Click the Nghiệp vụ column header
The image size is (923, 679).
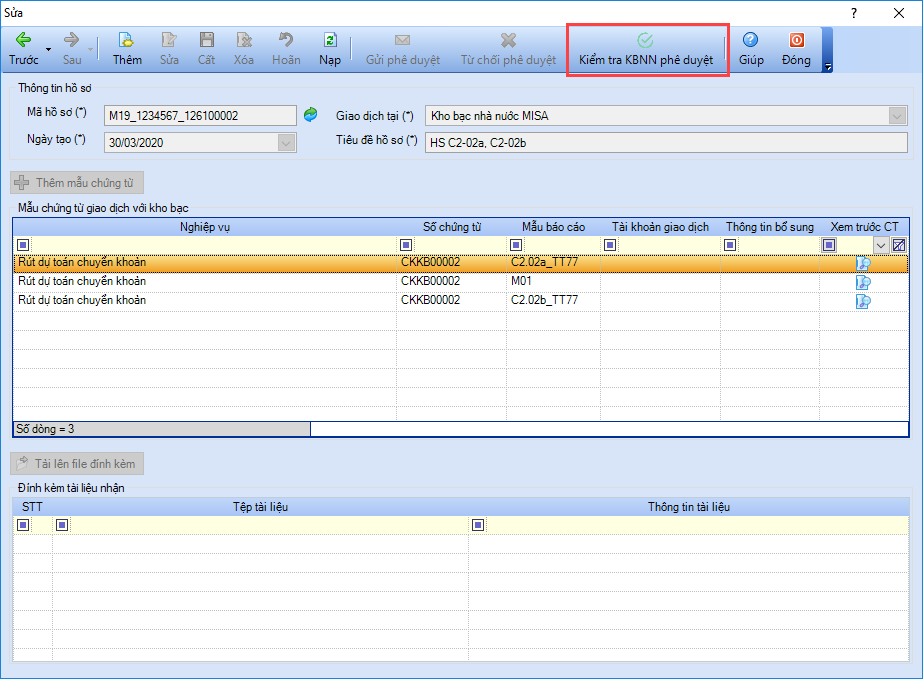coord(205,227)
